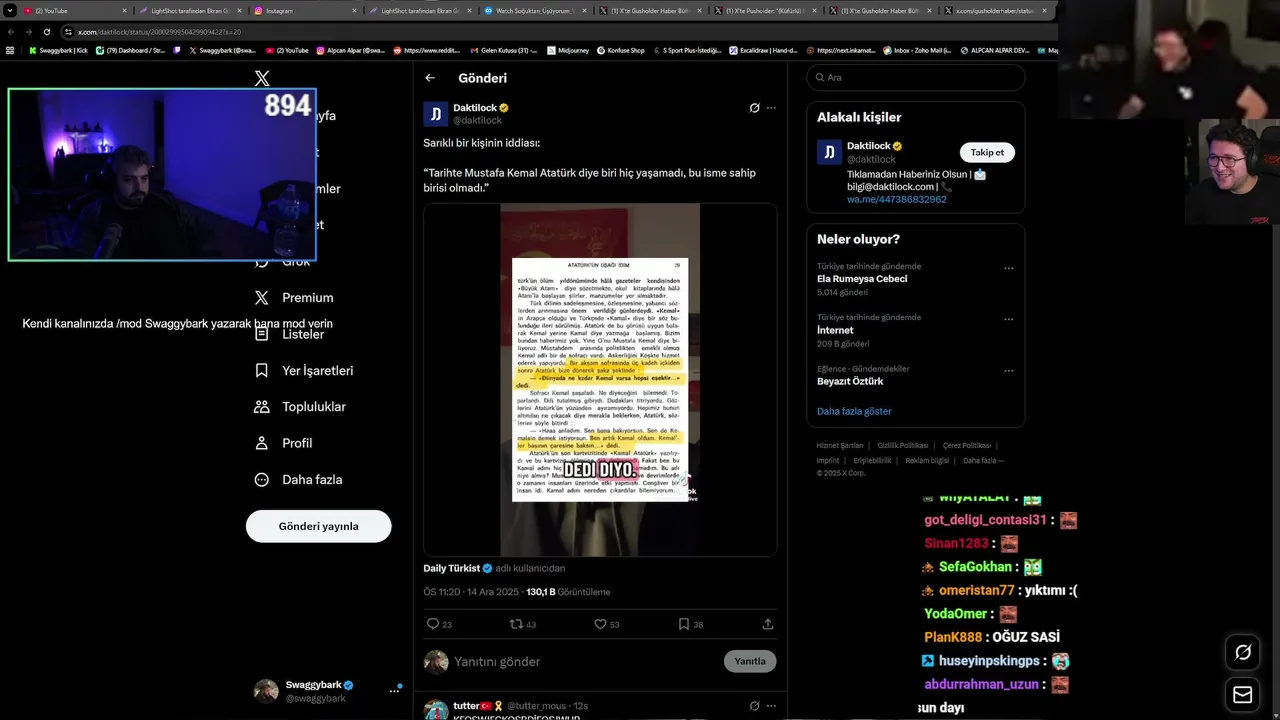1280x720 pixels.
Task: Open the Swaggybark account switcher menu
Action: 394,691
